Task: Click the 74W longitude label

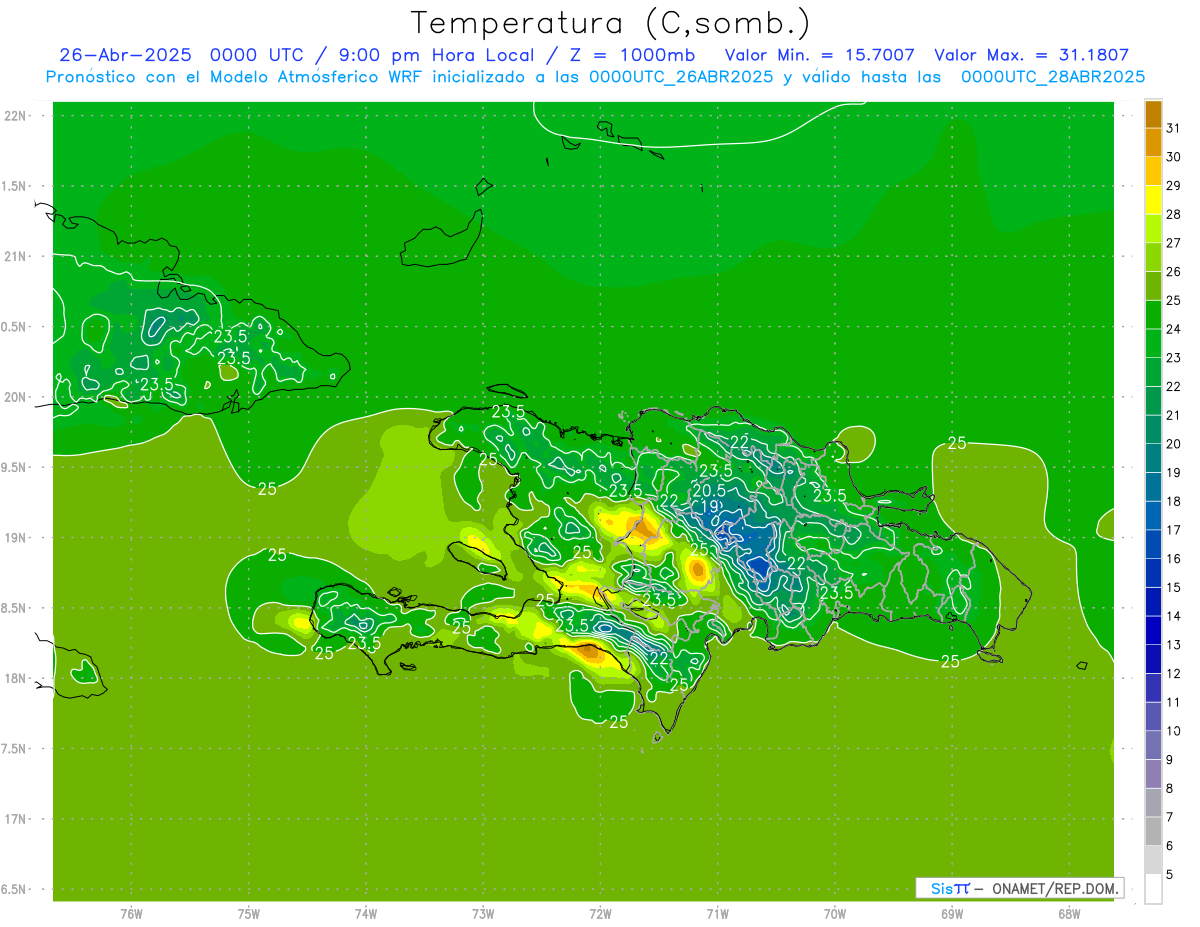Action: point(365,913)
